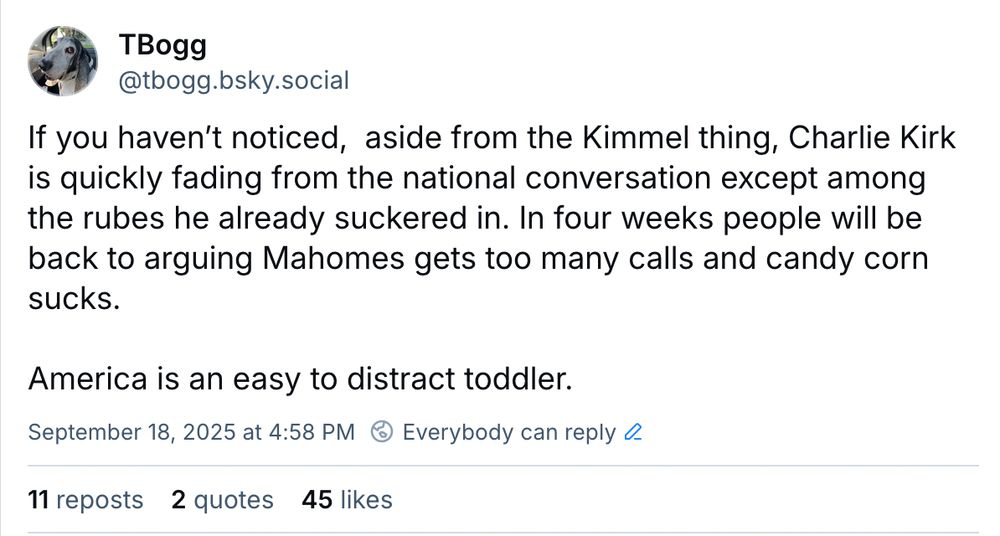Open the 45 likes list
This screenshot has height=536, width=1000.
pyautogui.click(x=347, y=499)
